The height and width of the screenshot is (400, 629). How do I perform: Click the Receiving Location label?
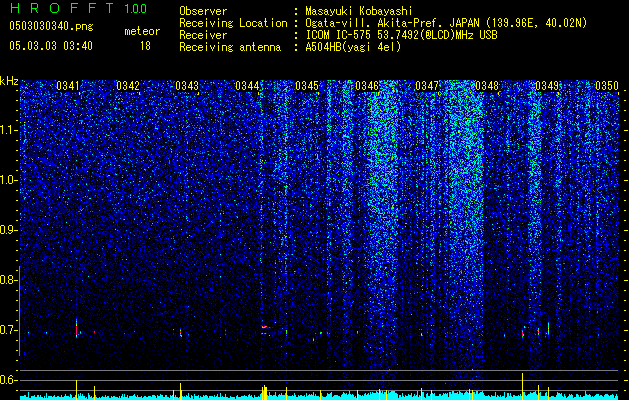click(x=233, y=23)
